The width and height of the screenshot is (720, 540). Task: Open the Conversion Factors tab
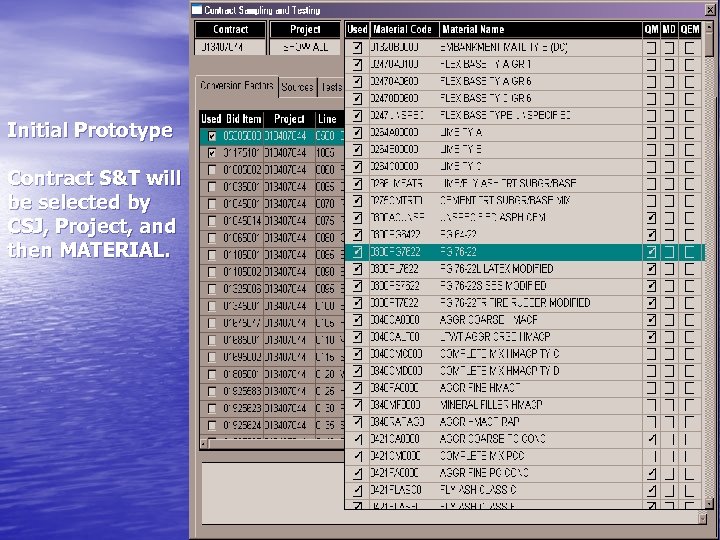click(x=236, y=86)
